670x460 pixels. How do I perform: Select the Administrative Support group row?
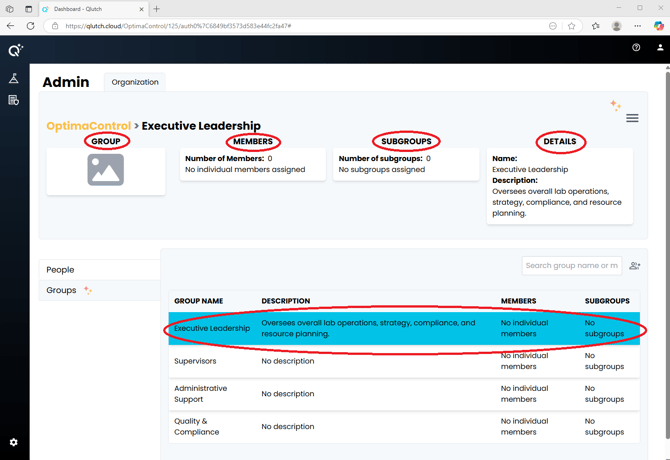pos(404,394)
